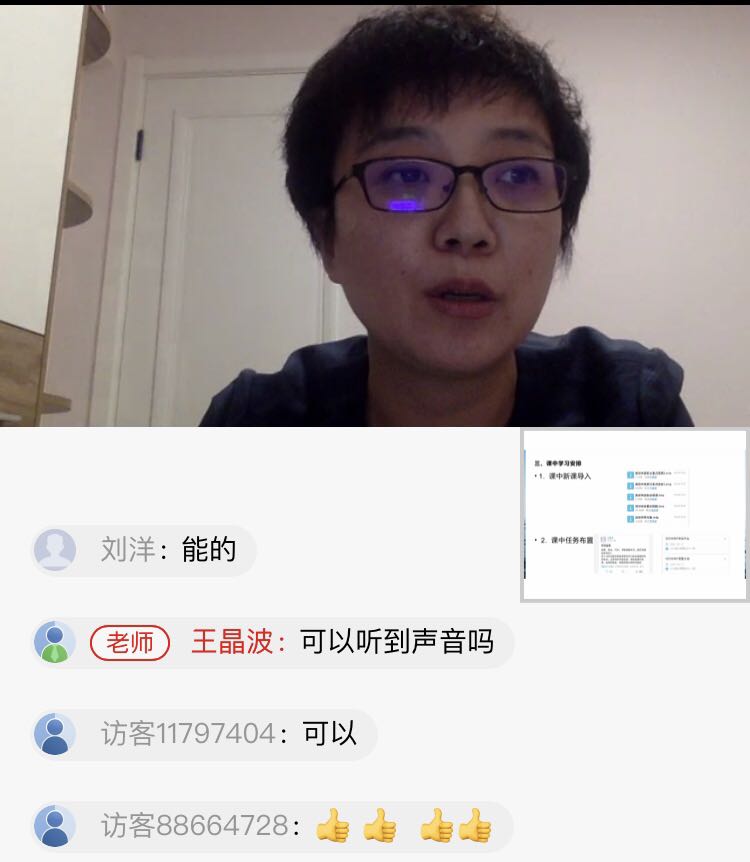The height and width of the screenshot is (862, 750).
Task: Tap the message 可以听到声音吗
Action: 396,642
